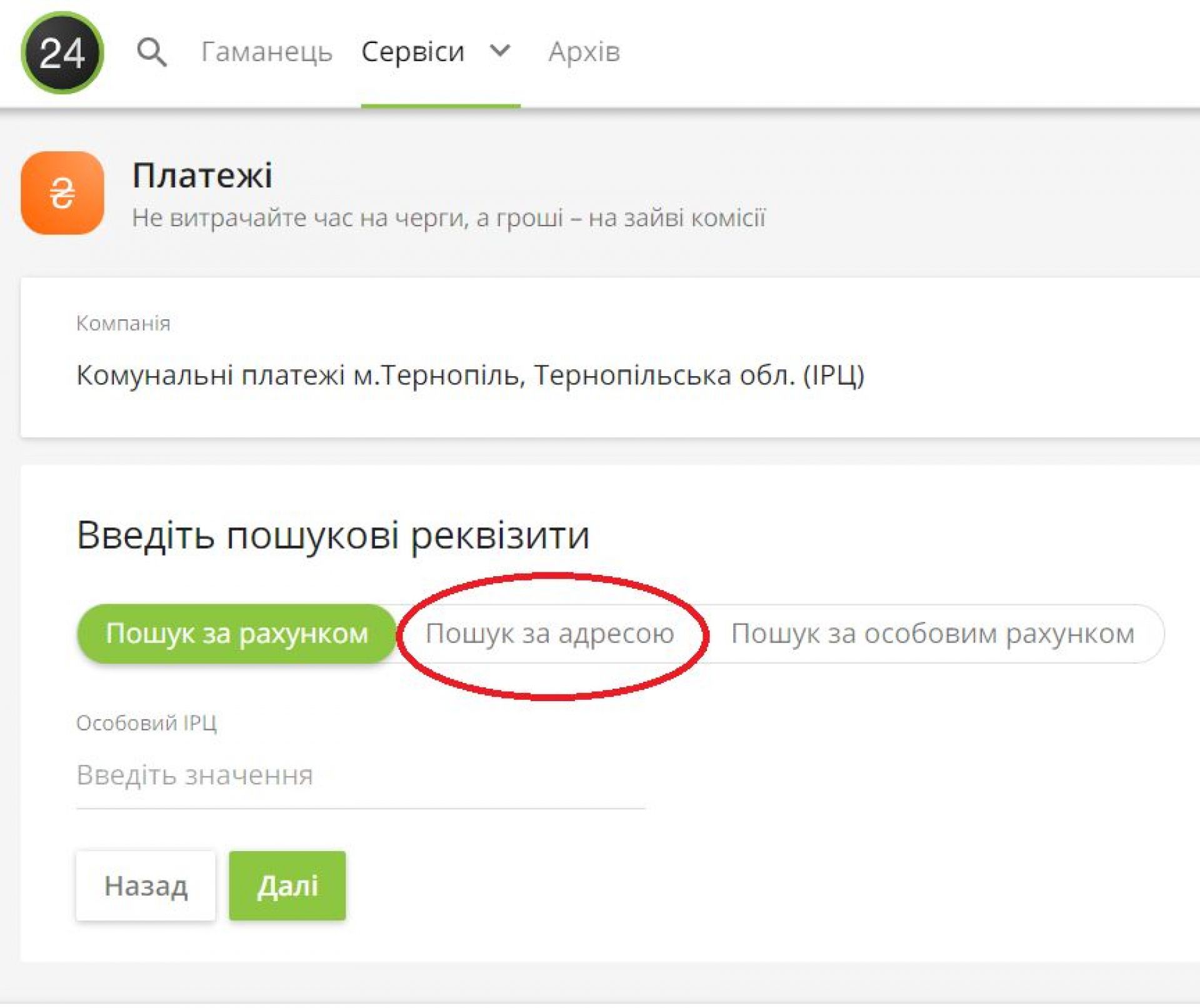The width and height of the screenshot is (1200, 1008).
Task: Click the orange hryvnia Платежі icon
Action: click(x=62, y=192)
